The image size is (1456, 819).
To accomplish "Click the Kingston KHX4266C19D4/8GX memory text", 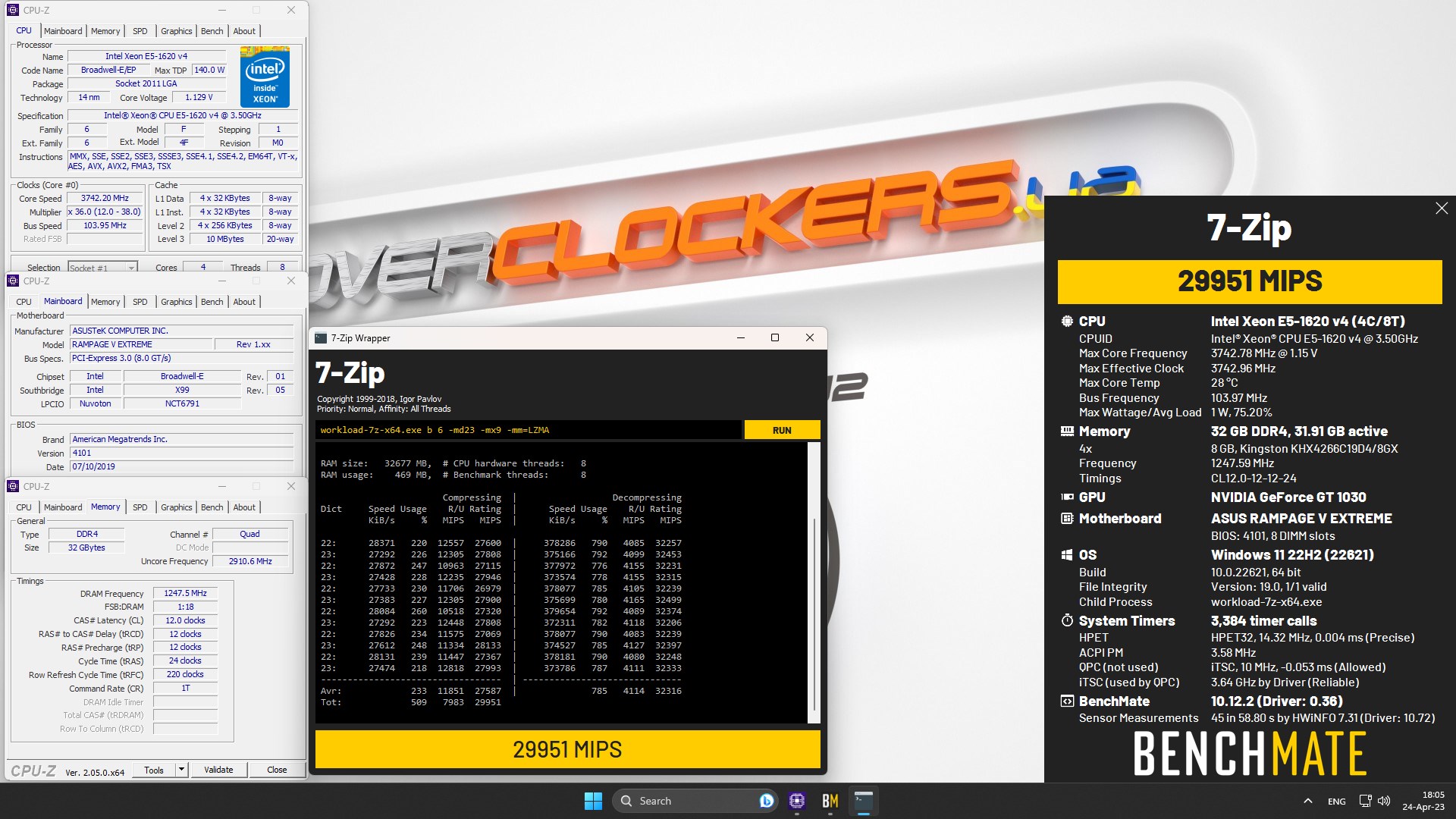I will [x=1304, y=448].
